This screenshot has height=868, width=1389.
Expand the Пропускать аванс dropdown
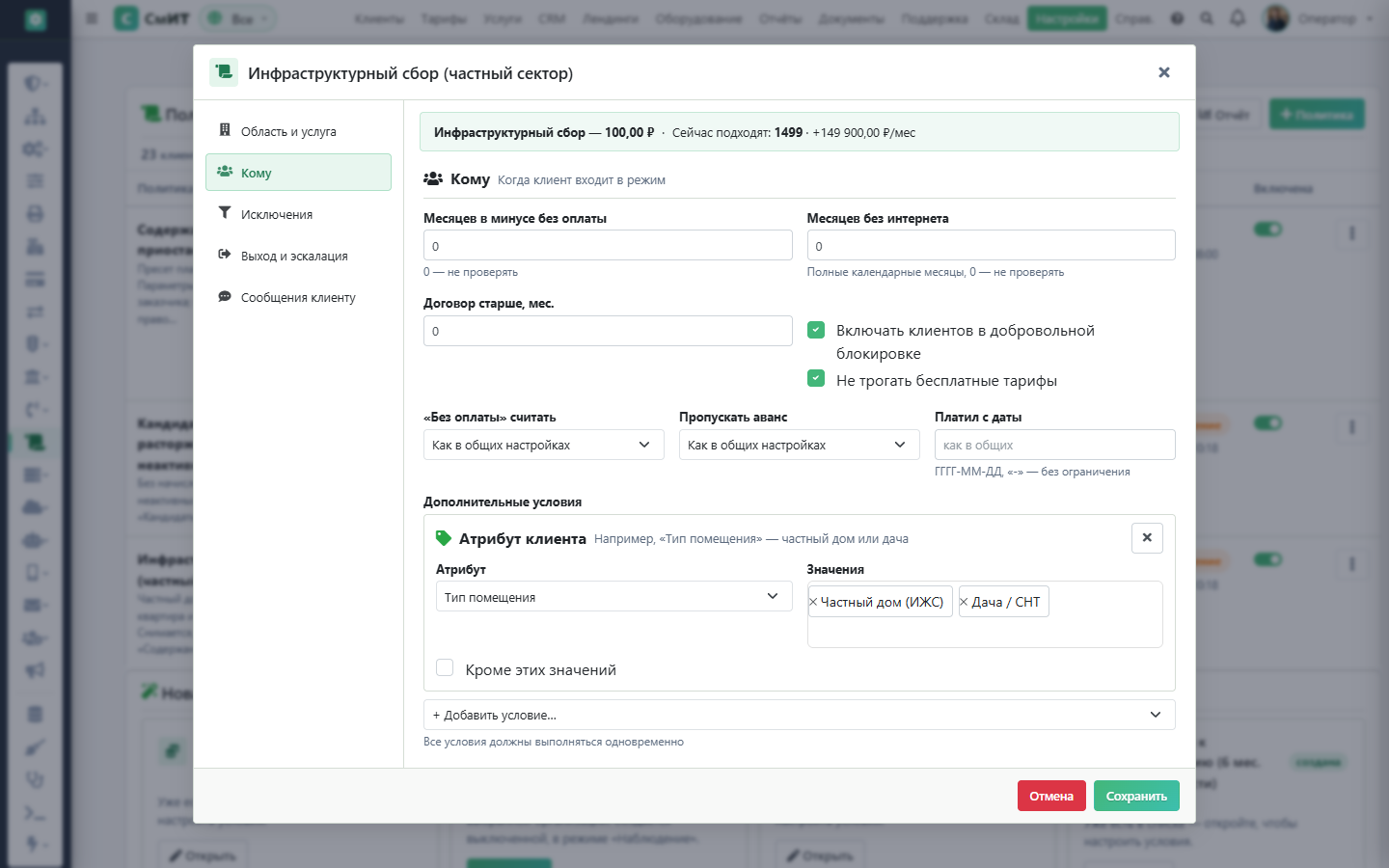point(800,445)
